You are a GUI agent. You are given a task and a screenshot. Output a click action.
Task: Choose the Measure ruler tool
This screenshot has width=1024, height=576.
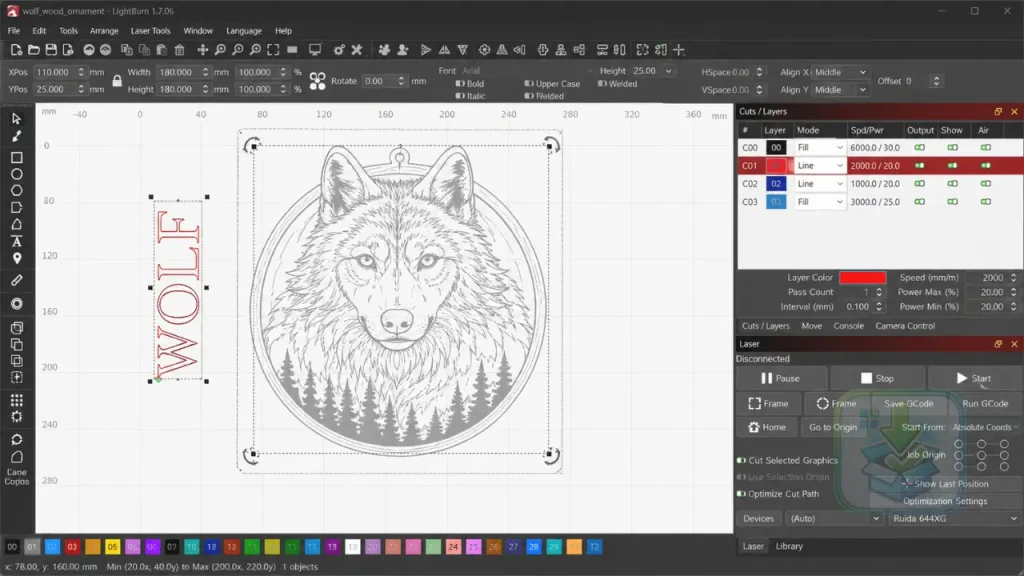point(16,280)
